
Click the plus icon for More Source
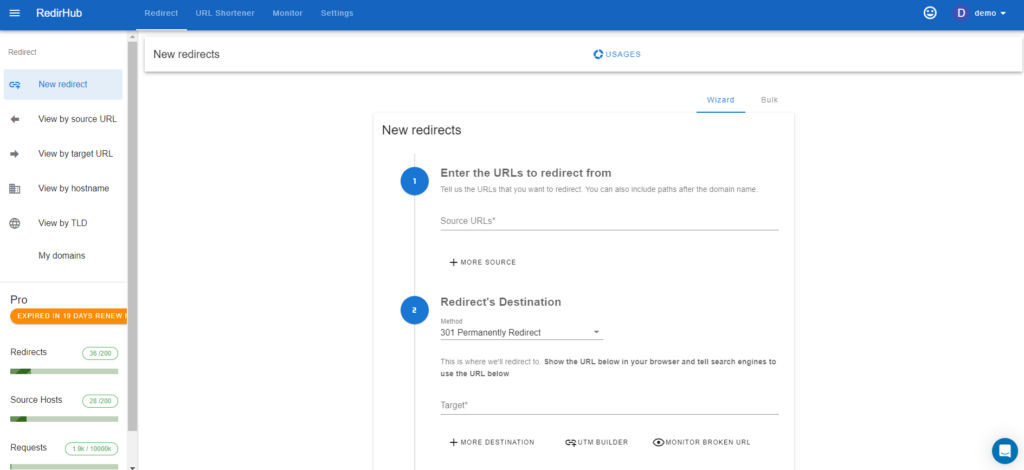(453, 262)
